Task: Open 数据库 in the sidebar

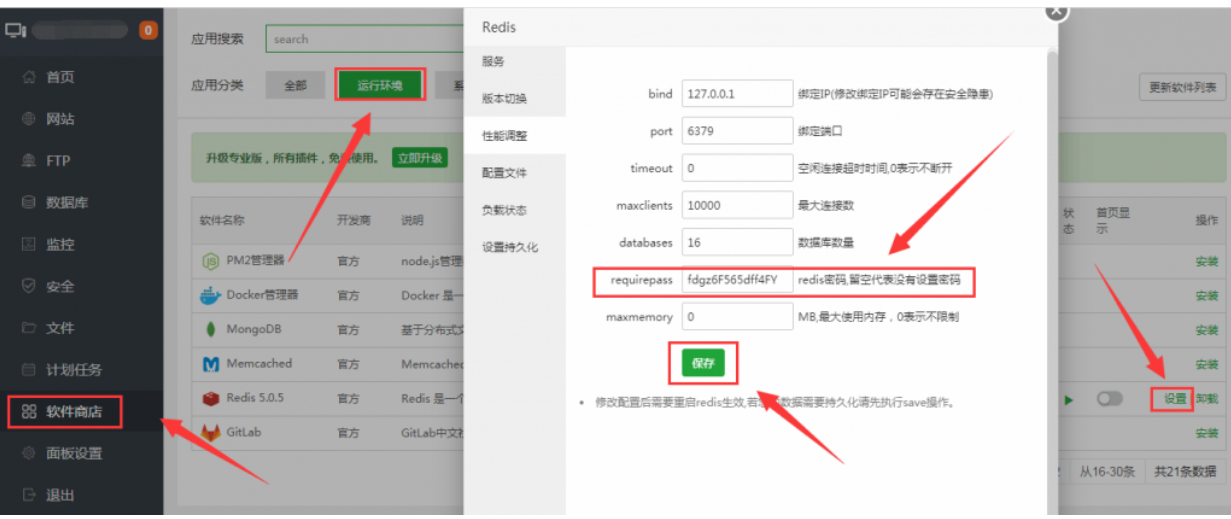Action: click(x=67, y=203)
